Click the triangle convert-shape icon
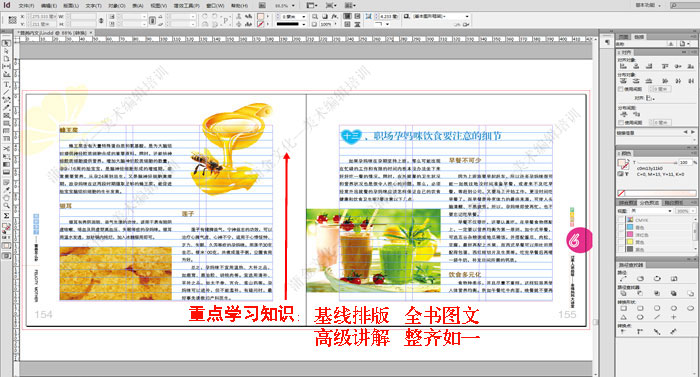This screenshot has width=700, height=377. click(x=624, y=317)
